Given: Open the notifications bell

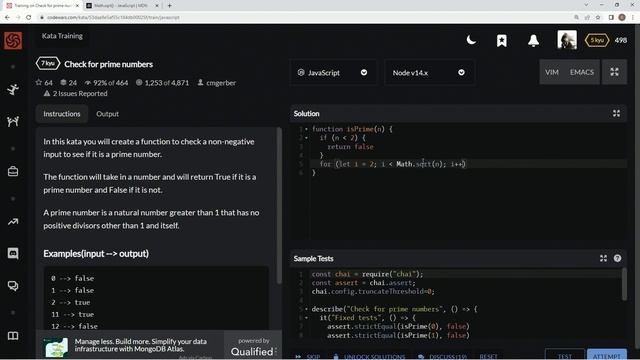Looking at the screenshot, I should [533, 40].
